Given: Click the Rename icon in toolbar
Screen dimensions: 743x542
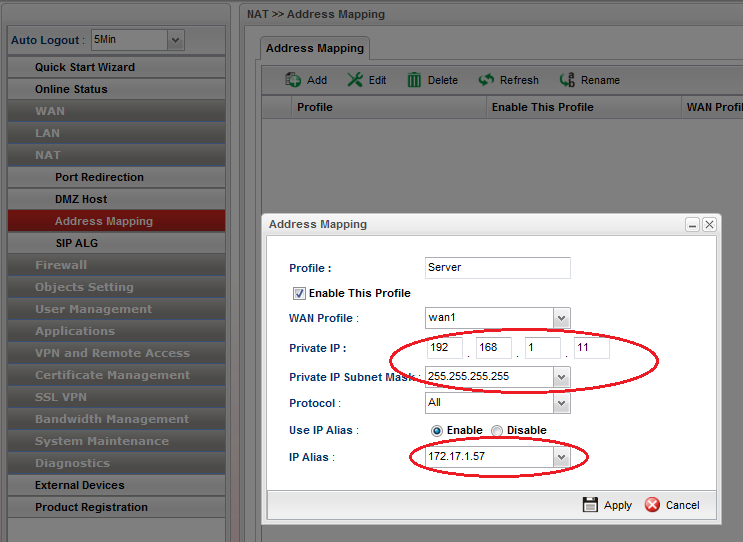Looking at the screenshot, I should (x=567, y=80).
